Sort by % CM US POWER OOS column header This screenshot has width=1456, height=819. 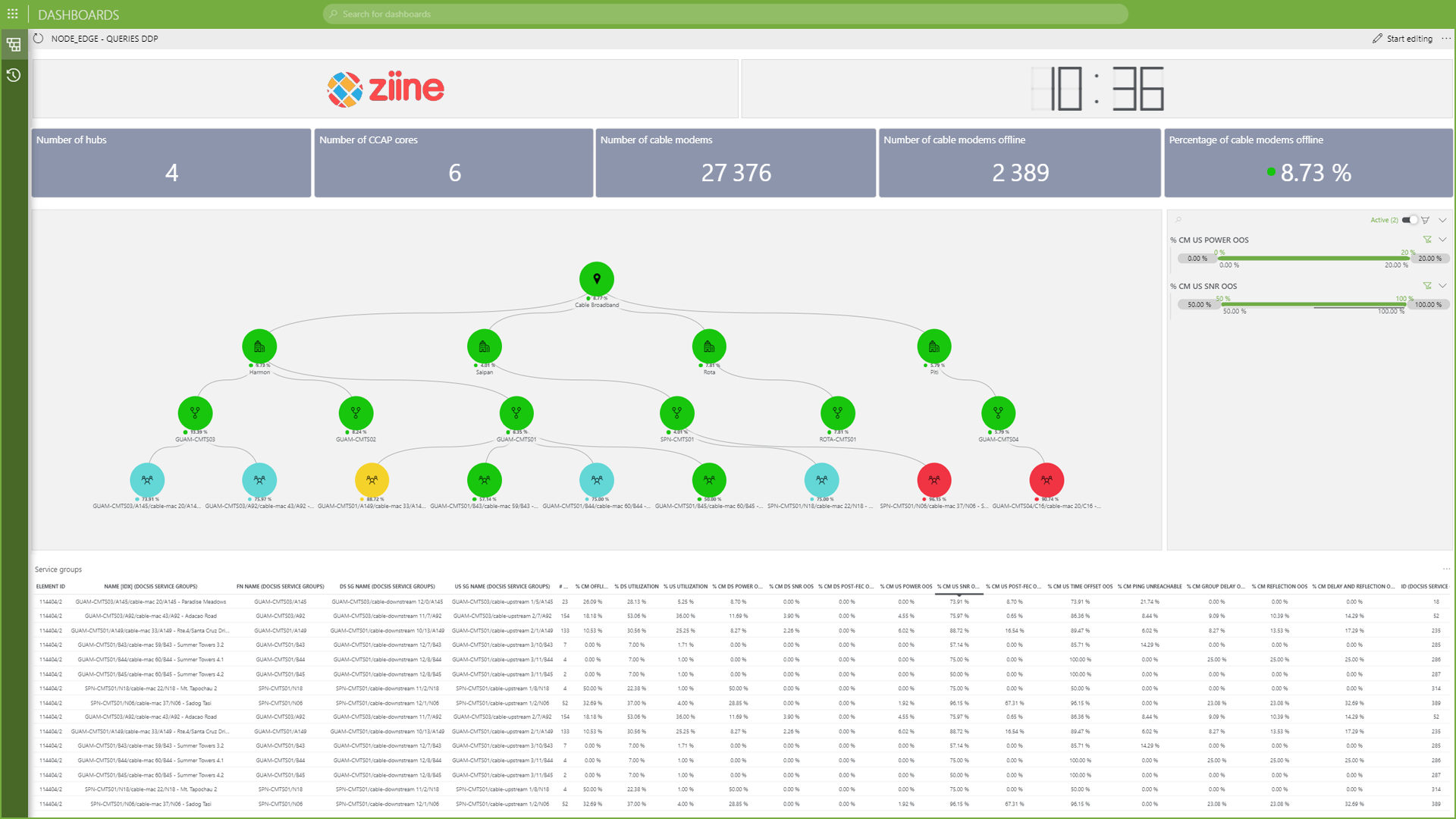(x=905, y=586)
